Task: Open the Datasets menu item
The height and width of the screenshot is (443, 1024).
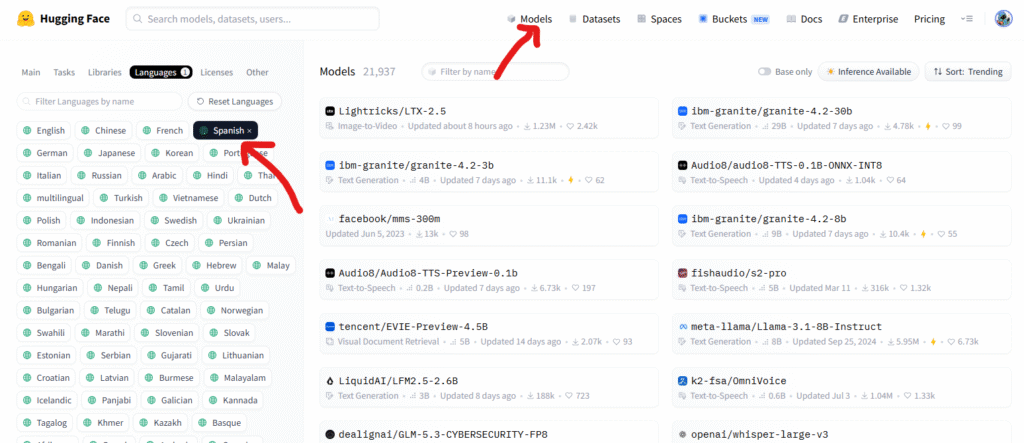Action: point(594,19)
